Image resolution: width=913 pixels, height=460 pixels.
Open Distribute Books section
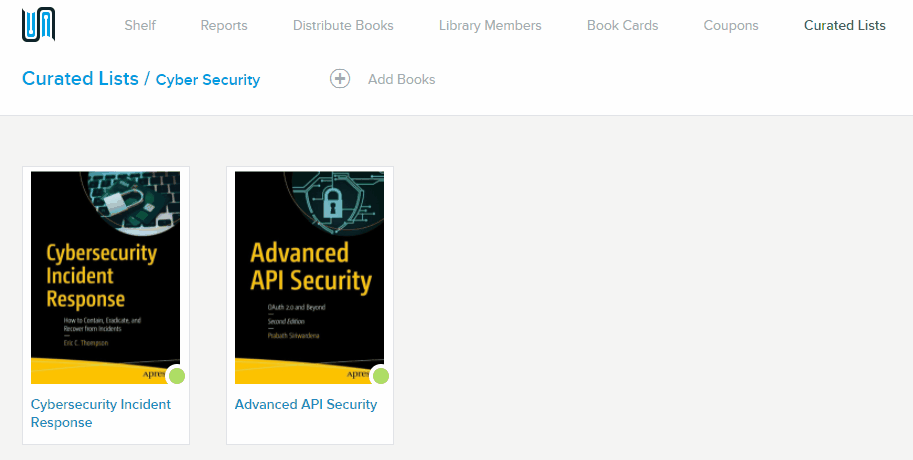click(x=343, y=26)
